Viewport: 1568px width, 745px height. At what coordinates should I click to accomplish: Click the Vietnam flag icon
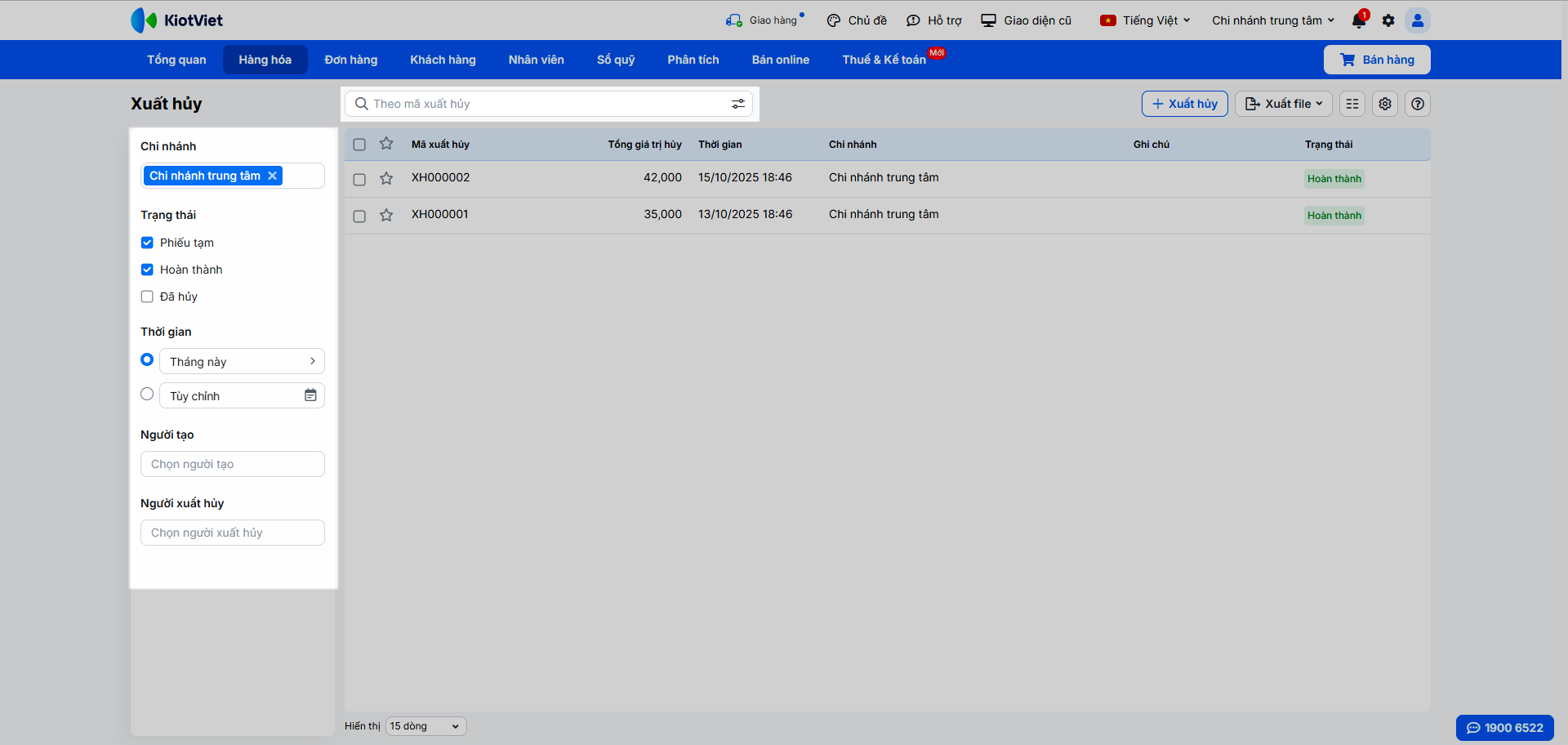point(1107,20)
